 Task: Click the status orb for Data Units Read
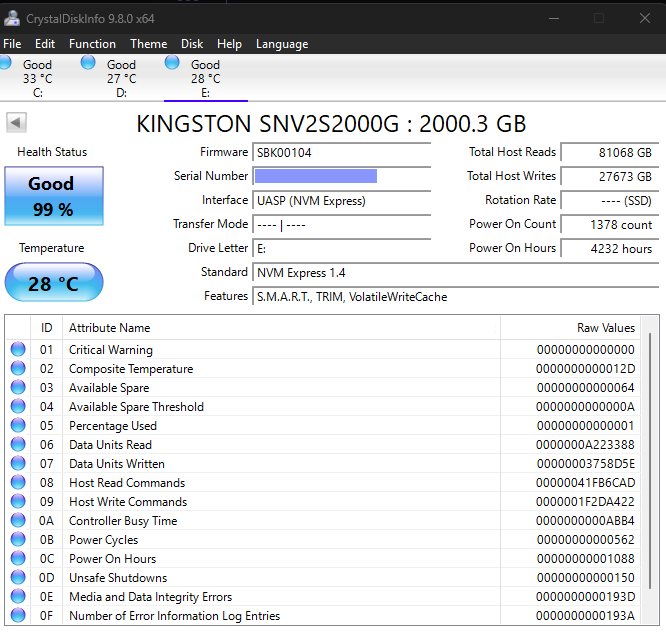coord(18,444)
